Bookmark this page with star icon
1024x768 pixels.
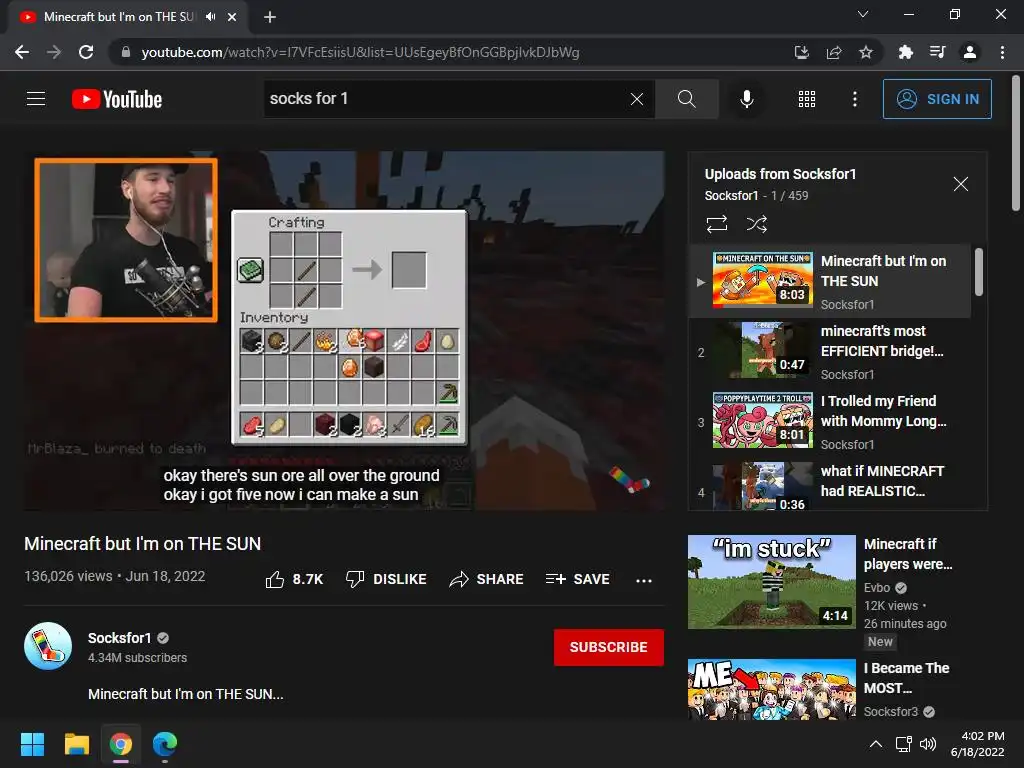[866, 52]
